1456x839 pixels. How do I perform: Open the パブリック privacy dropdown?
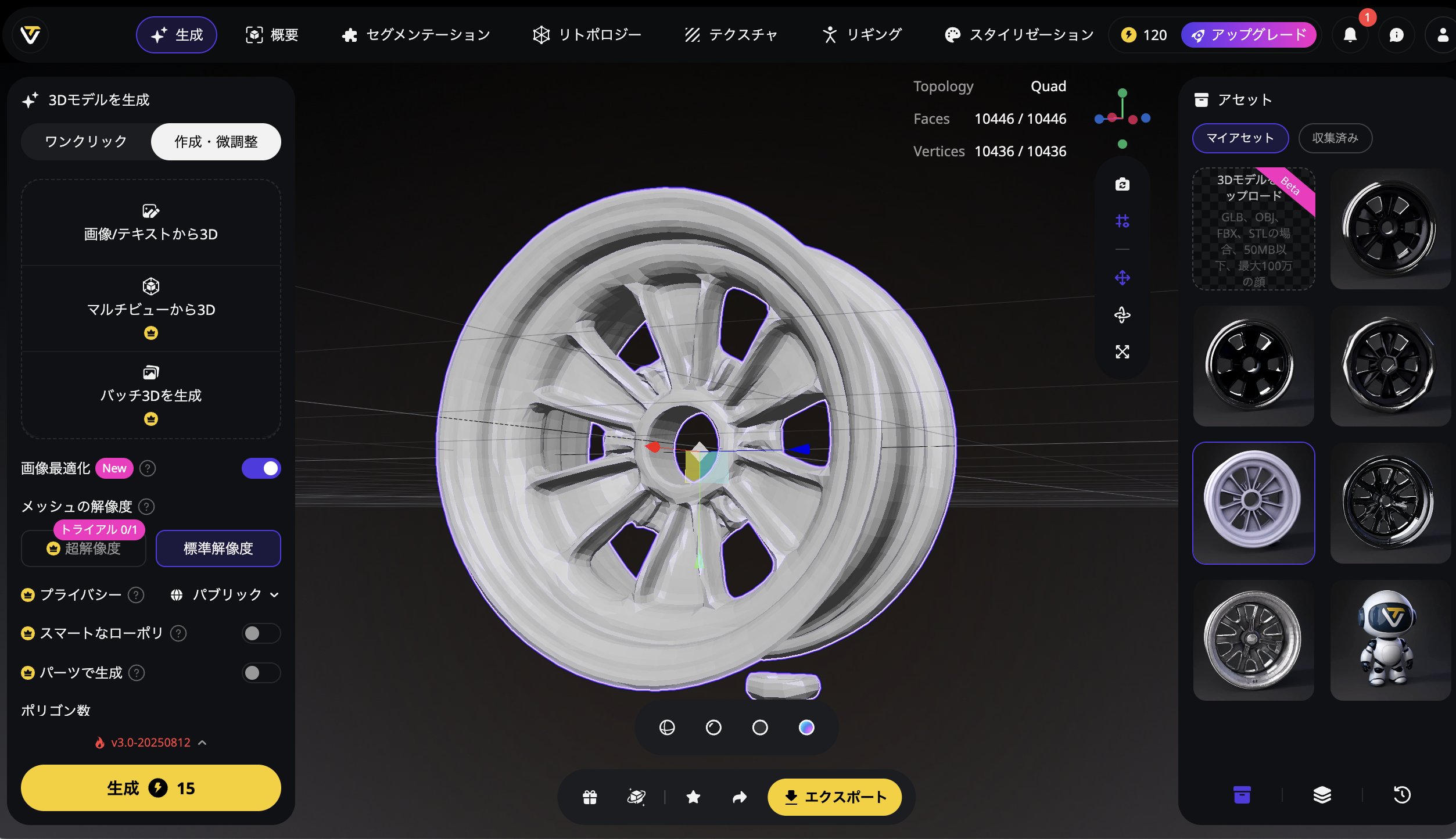coord(225,594)
